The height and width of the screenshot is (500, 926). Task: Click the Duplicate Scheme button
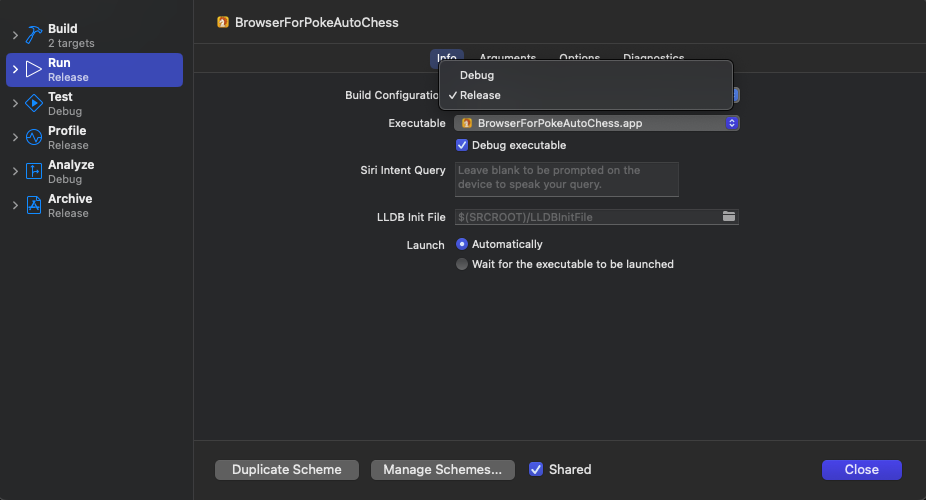[287, 469]
